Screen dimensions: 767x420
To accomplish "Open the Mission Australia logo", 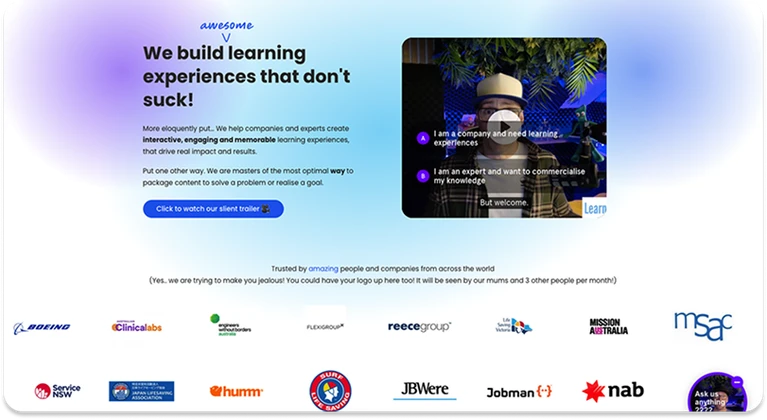I will [x=608, y=326].
